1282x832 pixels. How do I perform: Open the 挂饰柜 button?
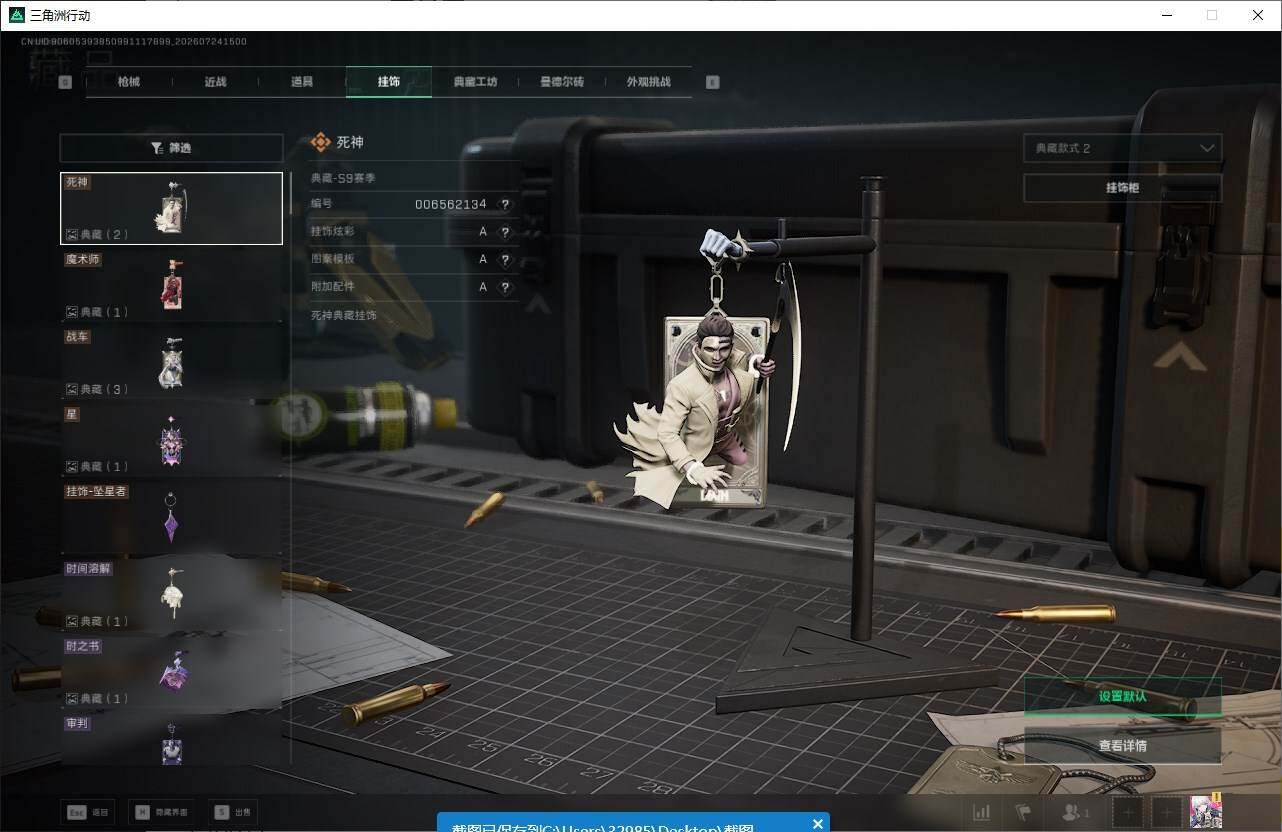[x=1122, y=188]
